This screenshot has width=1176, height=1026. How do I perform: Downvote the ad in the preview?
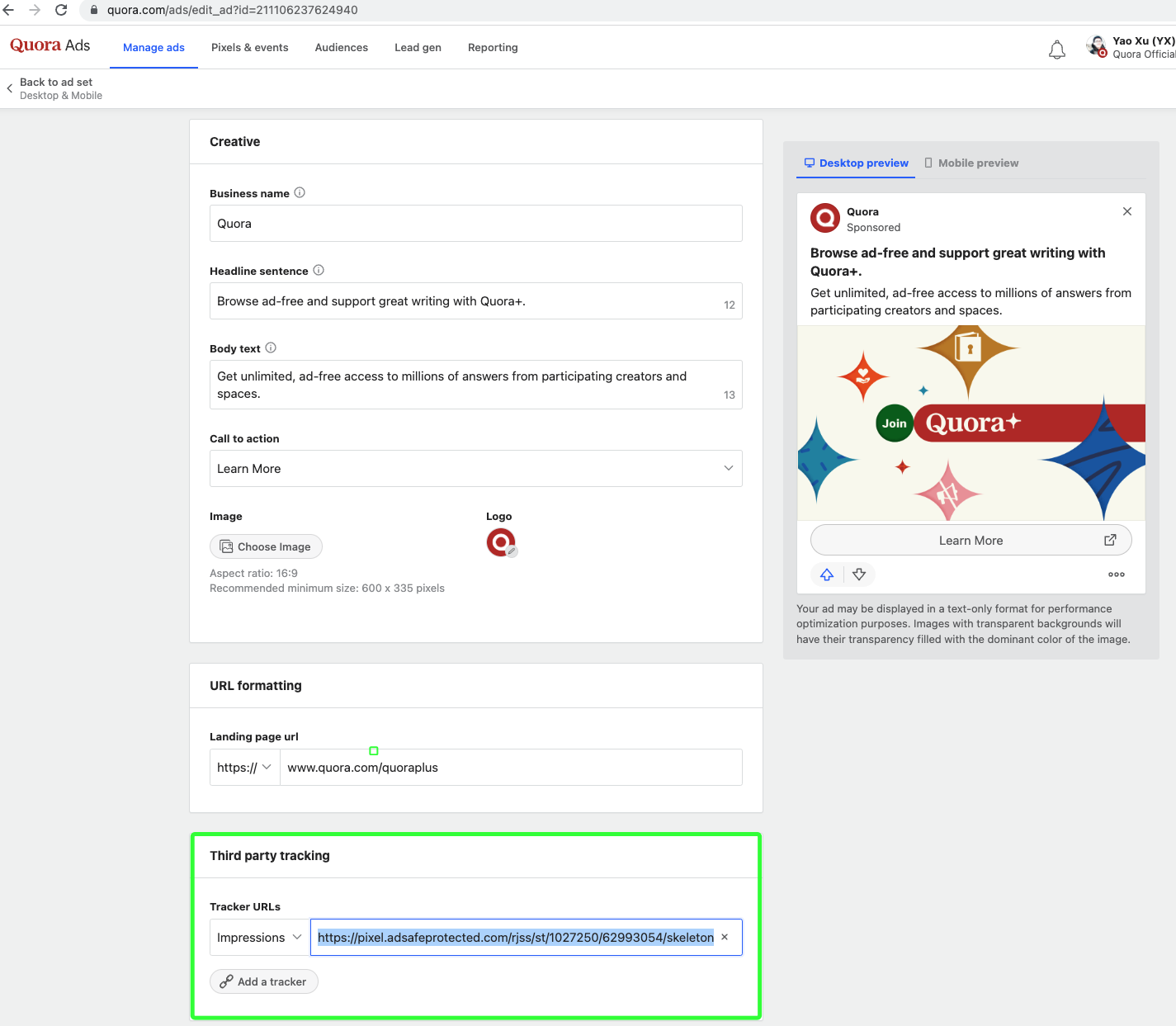[859, 574]
